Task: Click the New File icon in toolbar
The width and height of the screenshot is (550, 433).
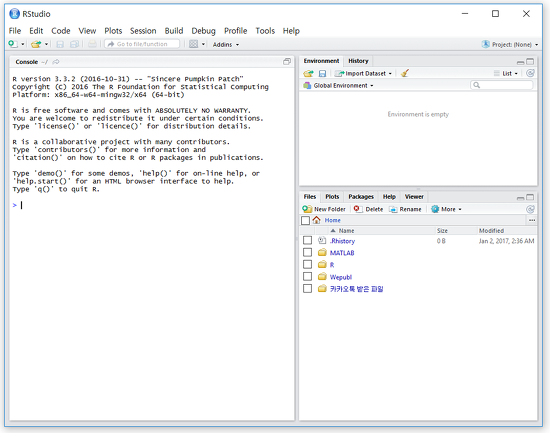Action: [13, 44]
